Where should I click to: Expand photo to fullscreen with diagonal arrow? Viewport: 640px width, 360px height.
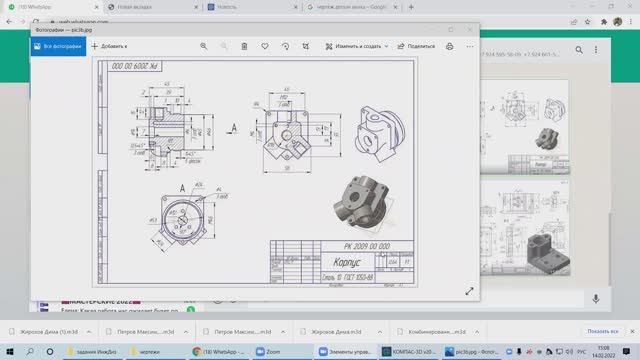469,291
